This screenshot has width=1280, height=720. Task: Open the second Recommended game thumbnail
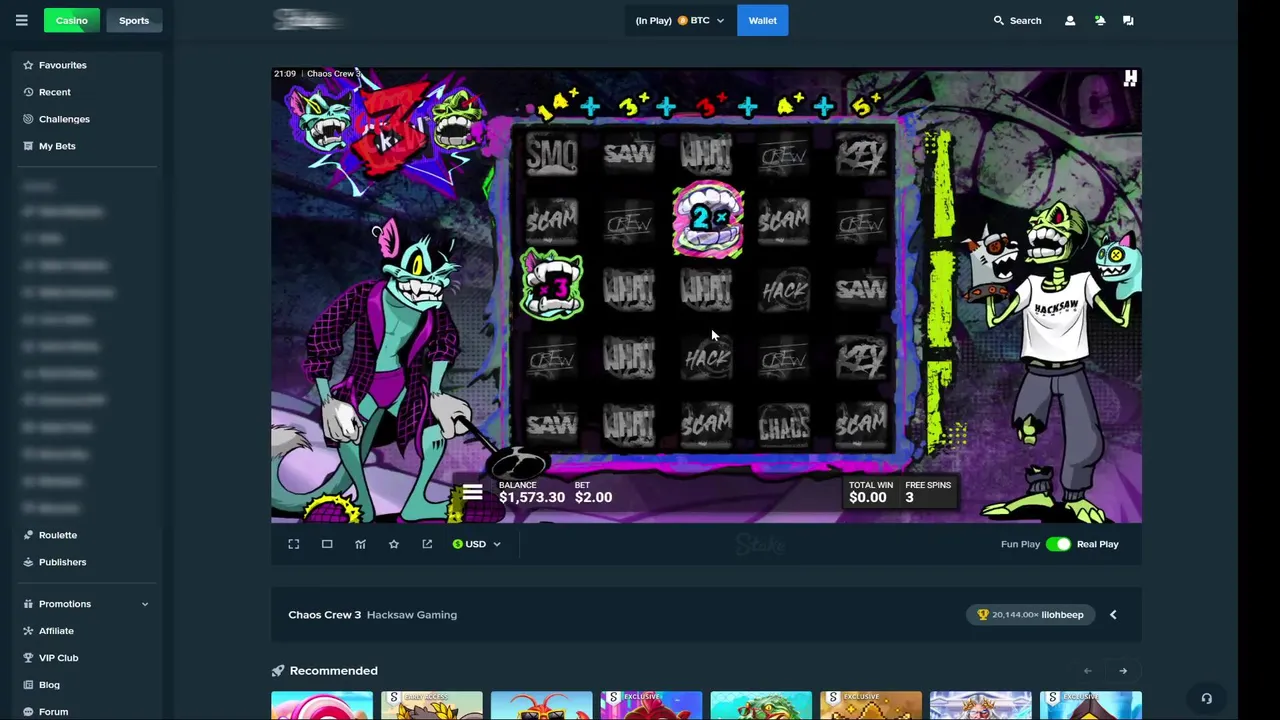click(431, 705)
